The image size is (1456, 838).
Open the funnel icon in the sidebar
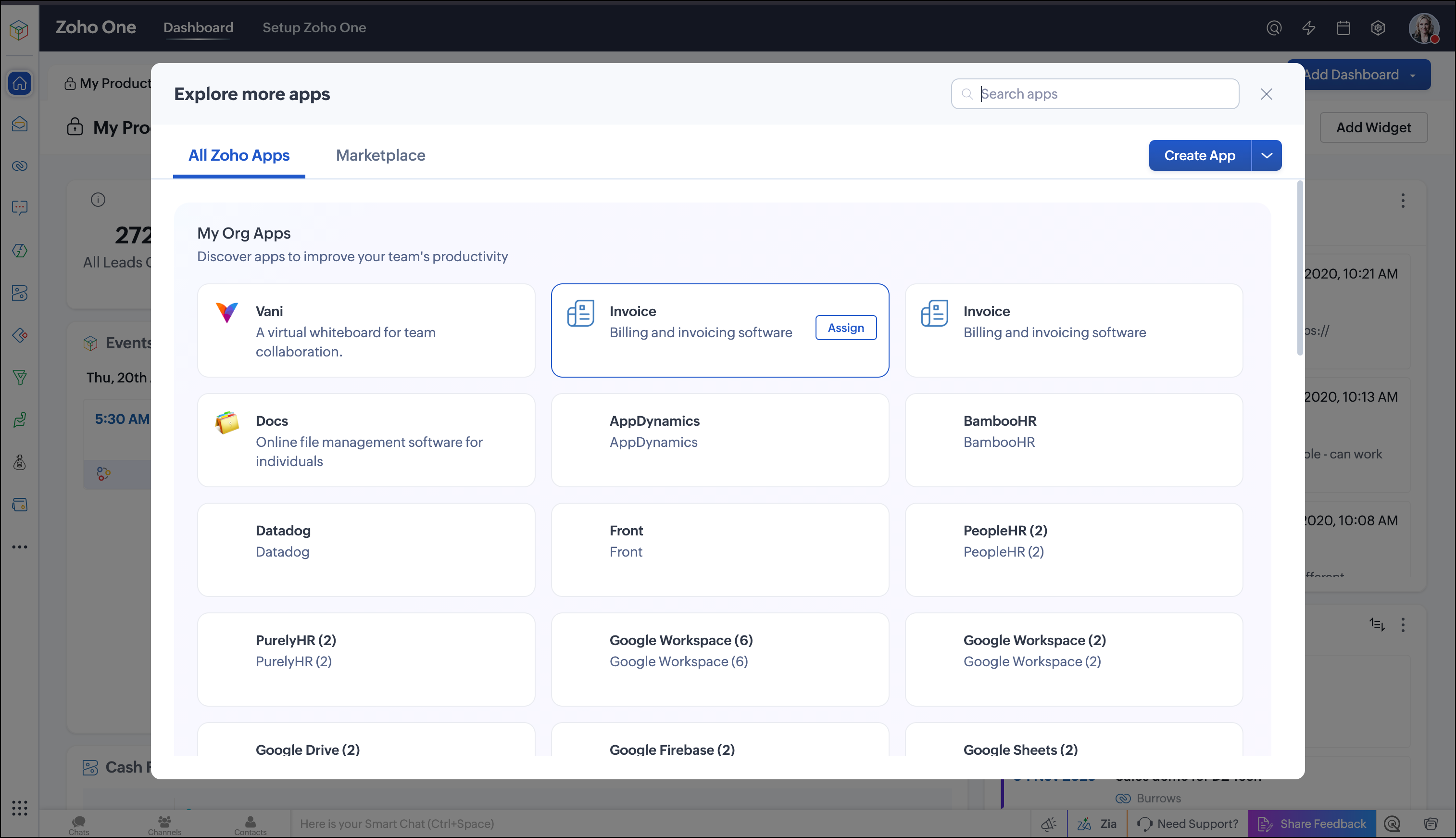coord(20,378)
